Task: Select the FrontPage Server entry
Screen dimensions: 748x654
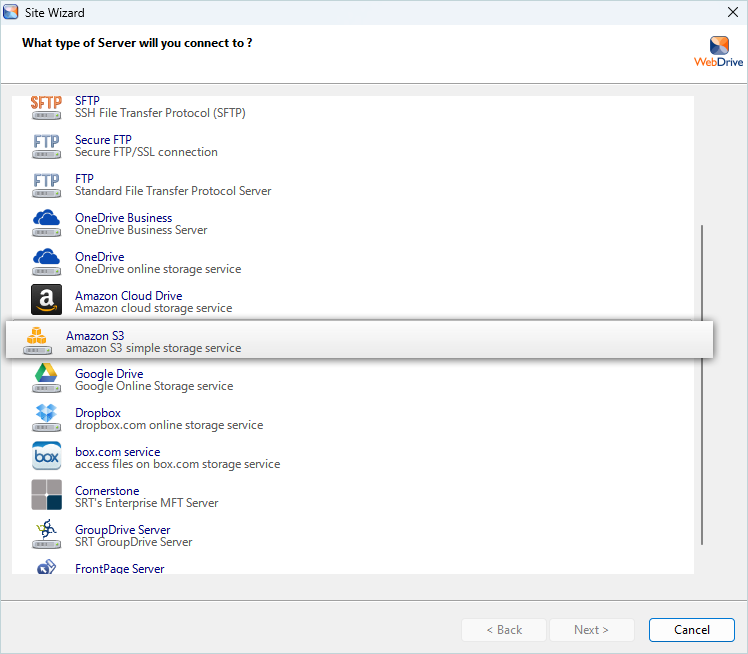Action: tap(119, 568)
